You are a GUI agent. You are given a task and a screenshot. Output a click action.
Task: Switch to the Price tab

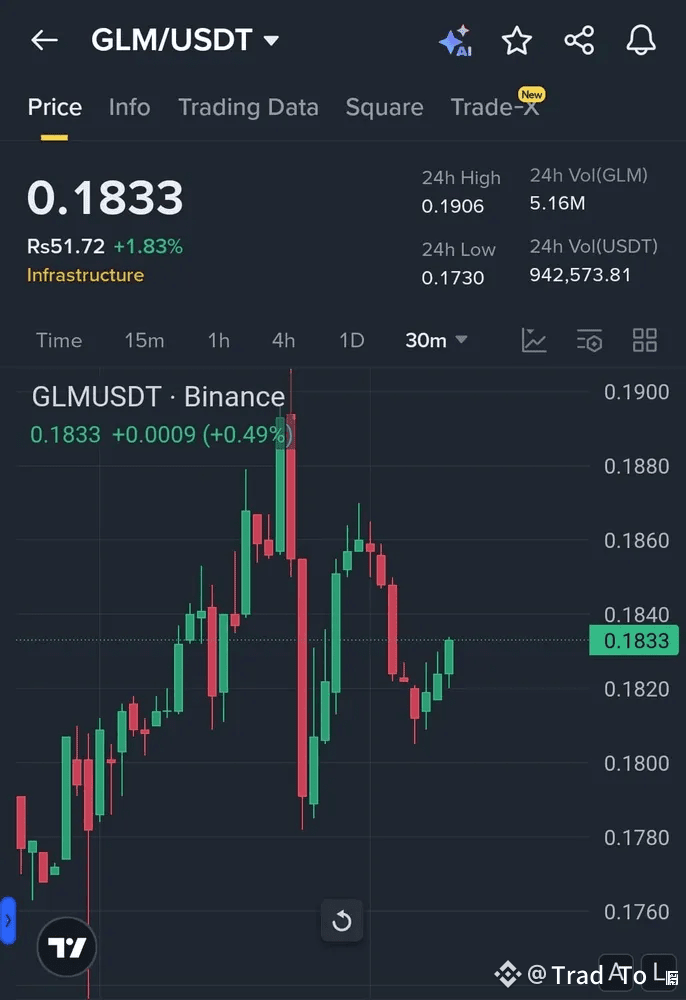point(55,107)
